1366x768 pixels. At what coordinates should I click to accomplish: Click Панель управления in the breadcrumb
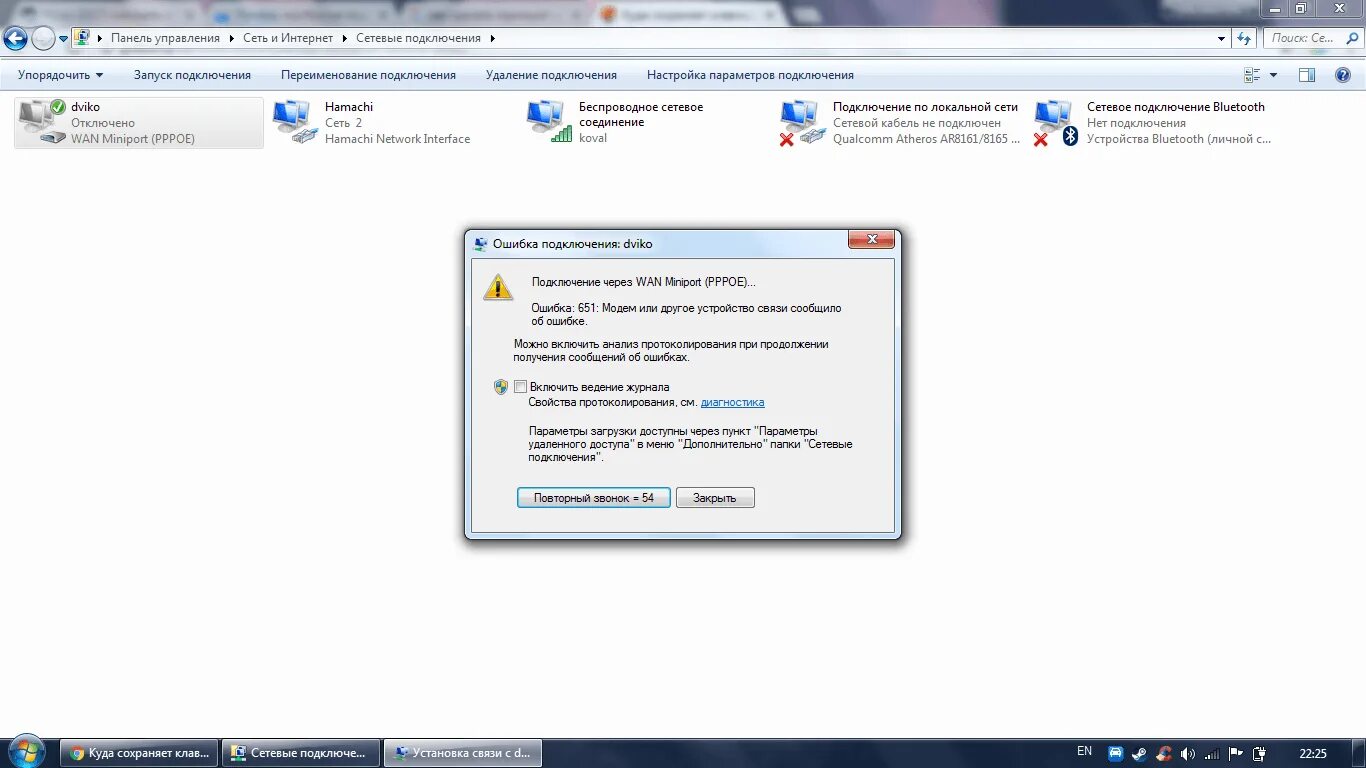pyautogui.click(x=165, y=38)
